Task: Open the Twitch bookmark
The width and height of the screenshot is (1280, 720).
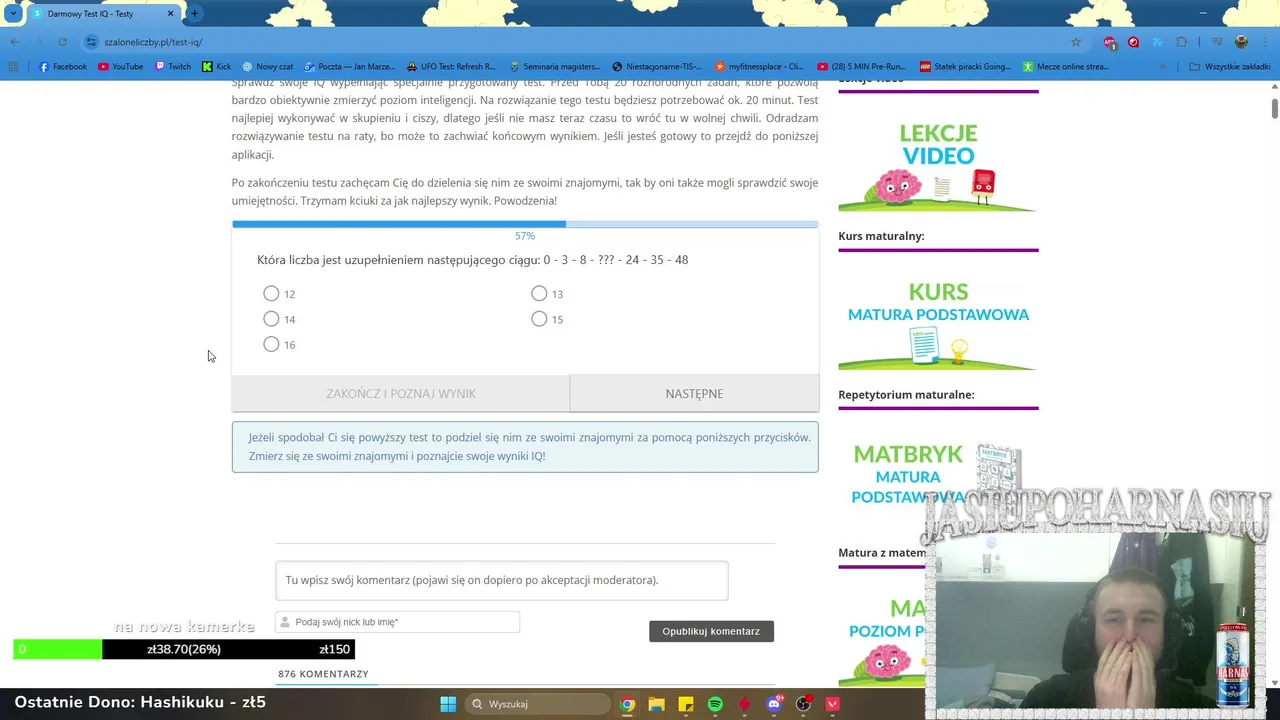Action: [173, 67]
